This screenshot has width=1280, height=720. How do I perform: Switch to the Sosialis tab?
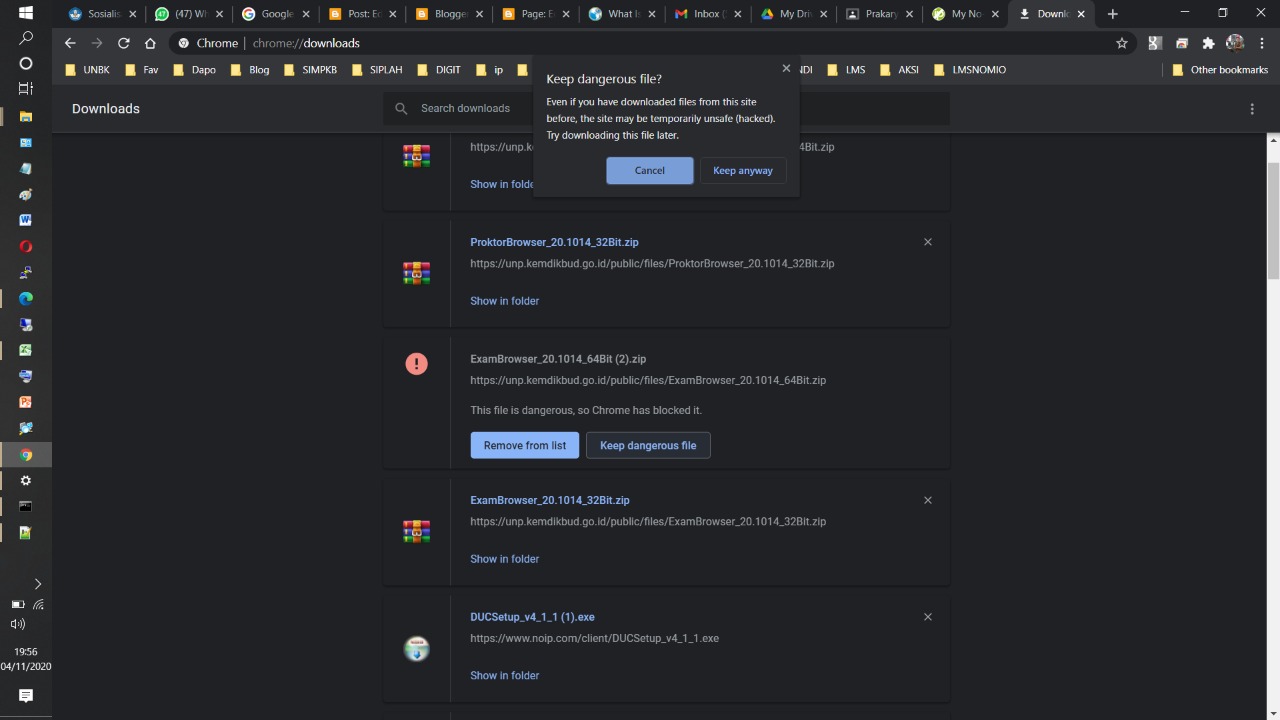tap(102, 14)
